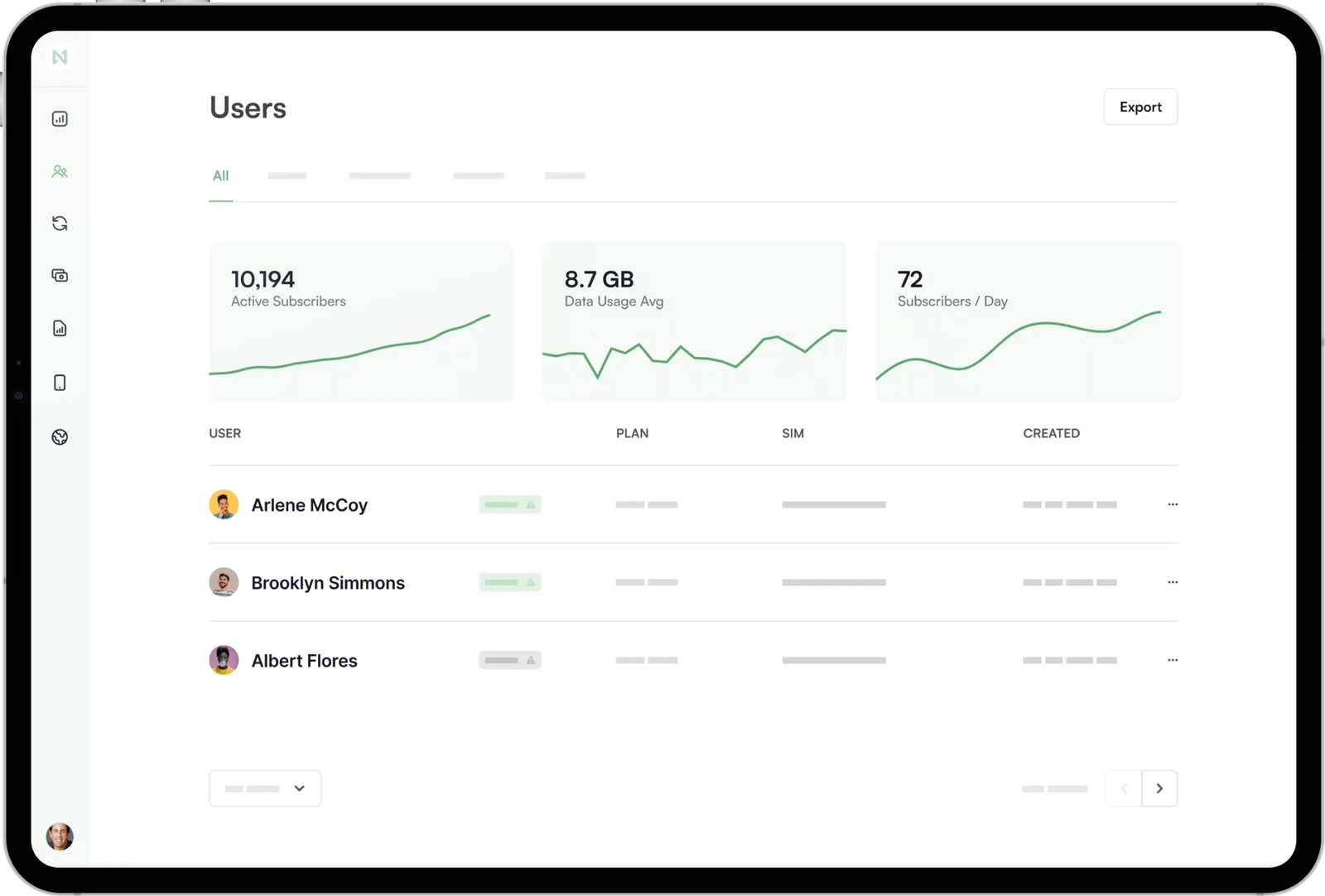
Task: Click the payments wallet icon in sidebar
Action: 60,276
